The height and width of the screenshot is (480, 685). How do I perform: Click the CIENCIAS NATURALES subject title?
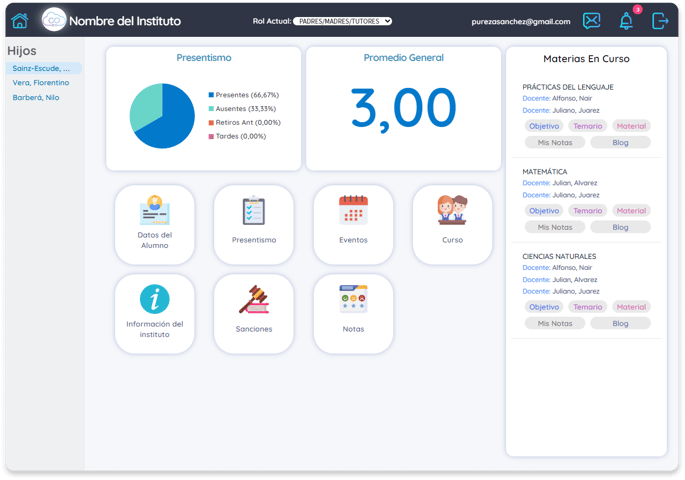point(559,256)
